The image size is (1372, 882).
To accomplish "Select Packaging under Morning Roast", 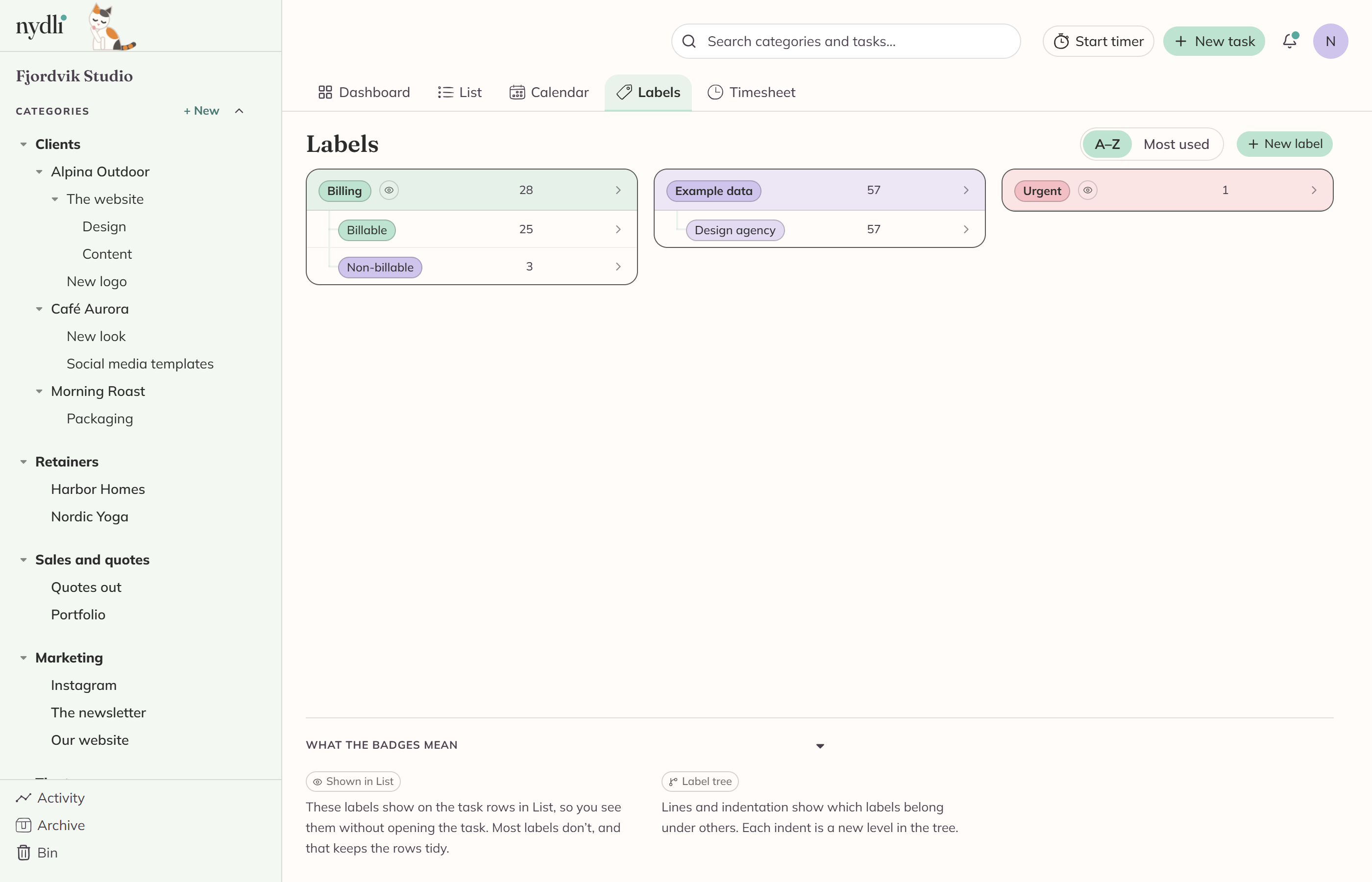I will (99, 418).
